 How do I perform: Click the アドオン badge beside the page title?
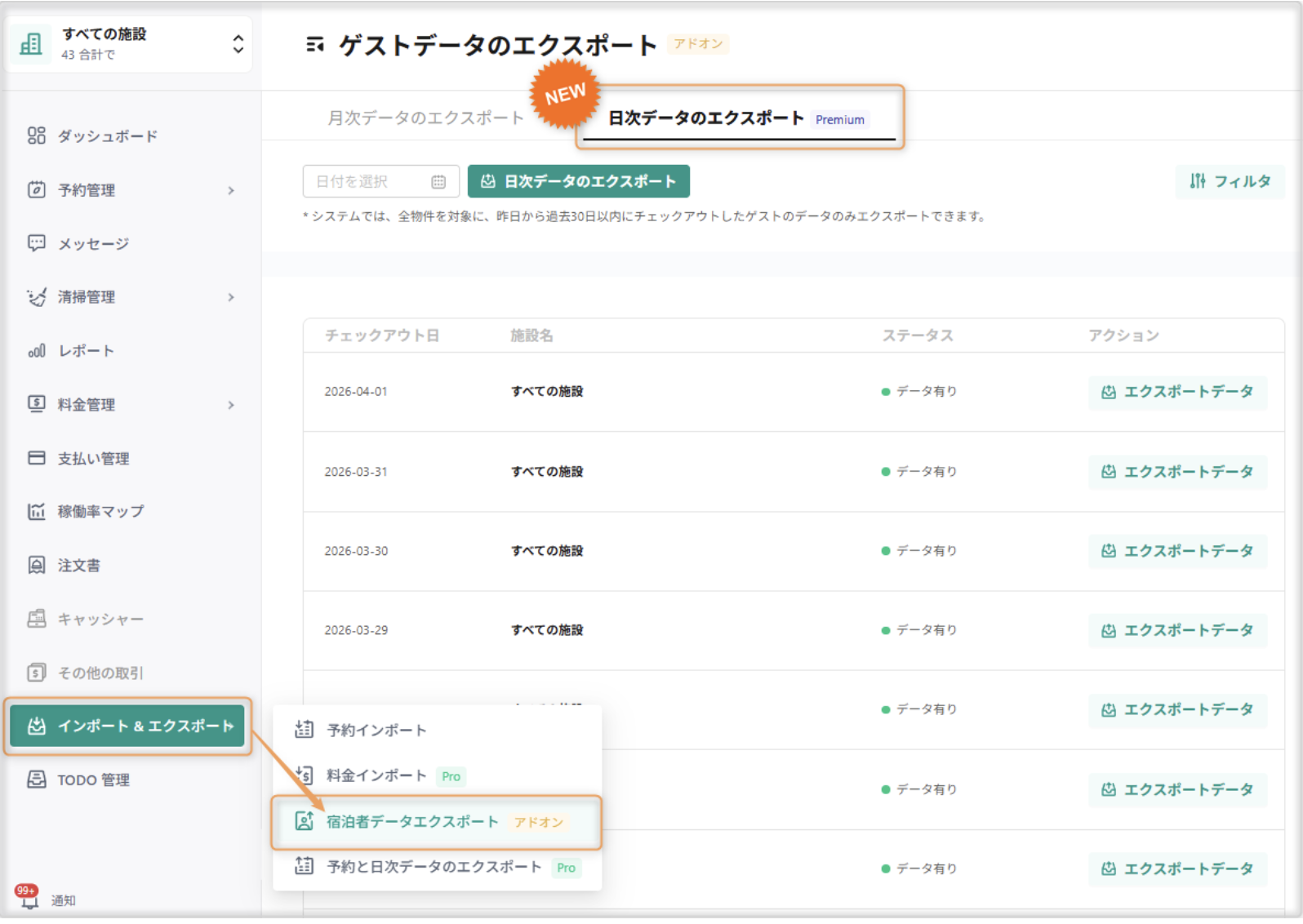pos(698,44)
